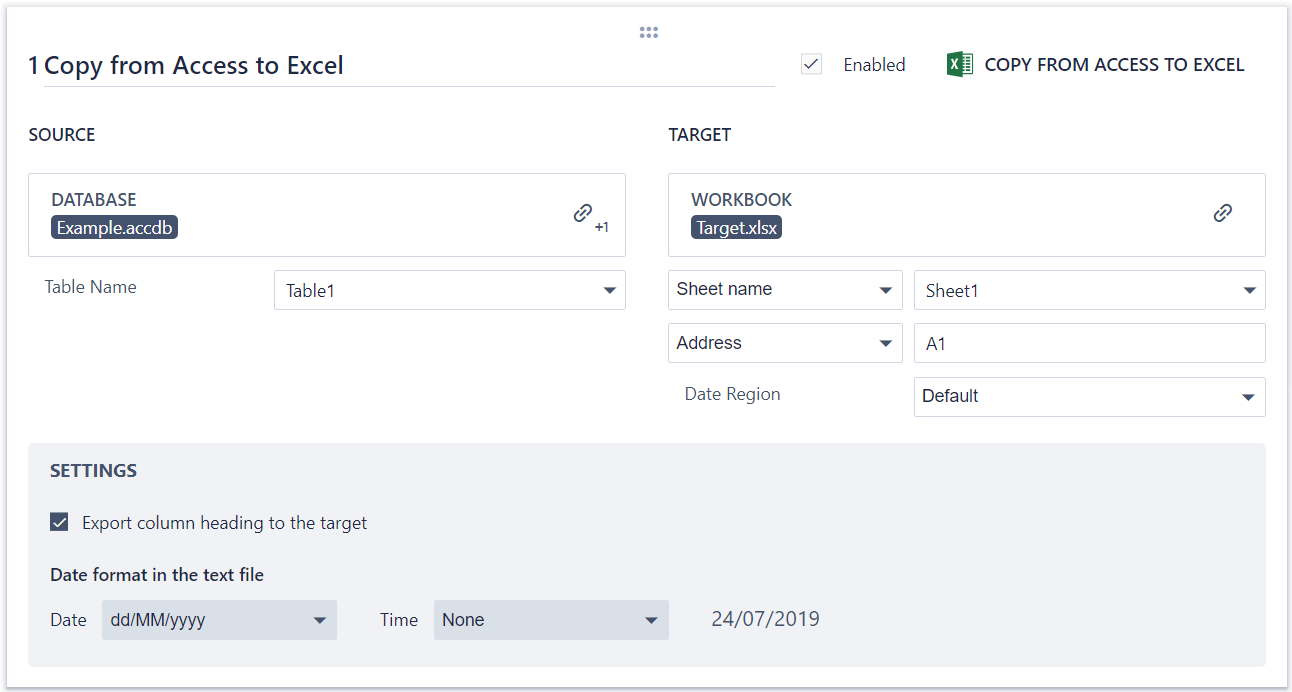Screen dimensions: 1292x692
Task: Click the link icon in Workbook box
Action: pos(1222,213)
